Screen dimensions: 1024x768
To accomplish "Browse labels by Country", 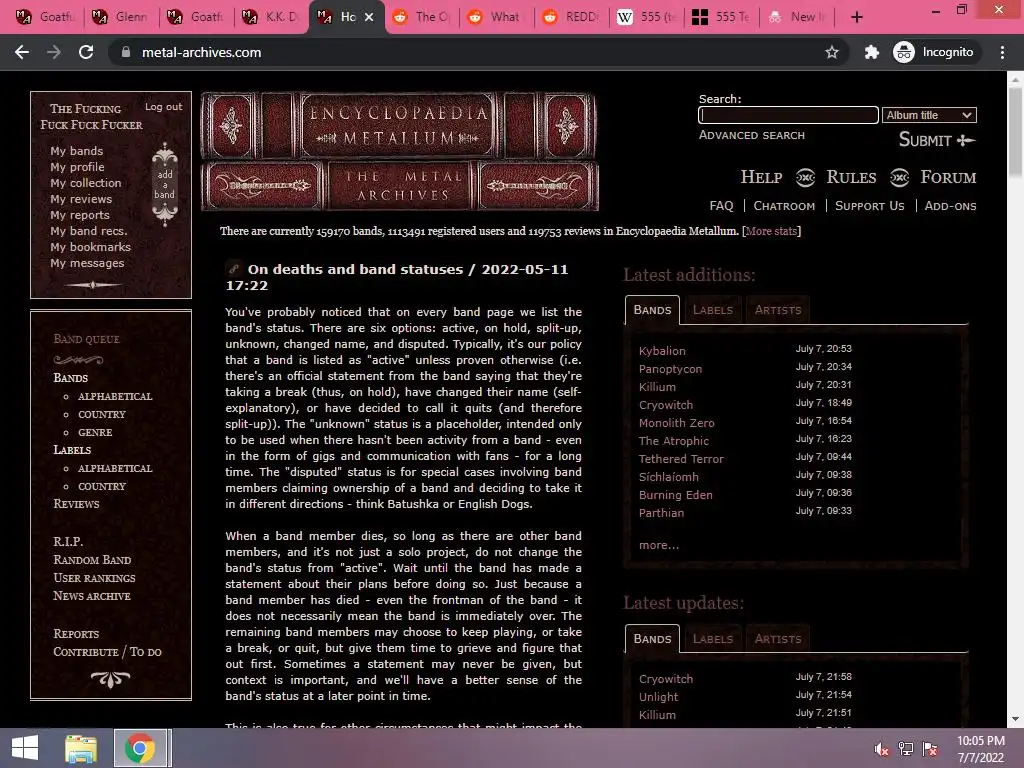I will click(x=102, y=487).
